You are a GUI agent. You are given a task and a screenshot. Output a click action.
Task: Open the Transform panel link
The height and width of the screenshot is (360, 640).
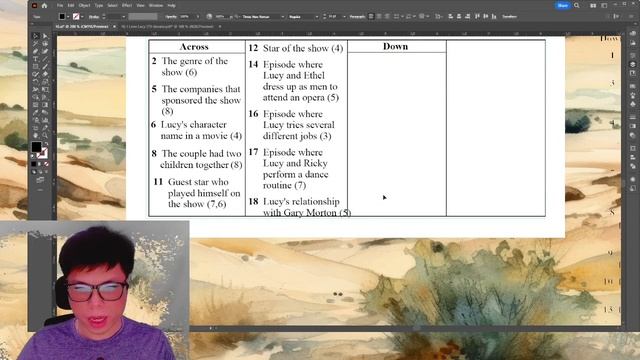click(509, 17)
